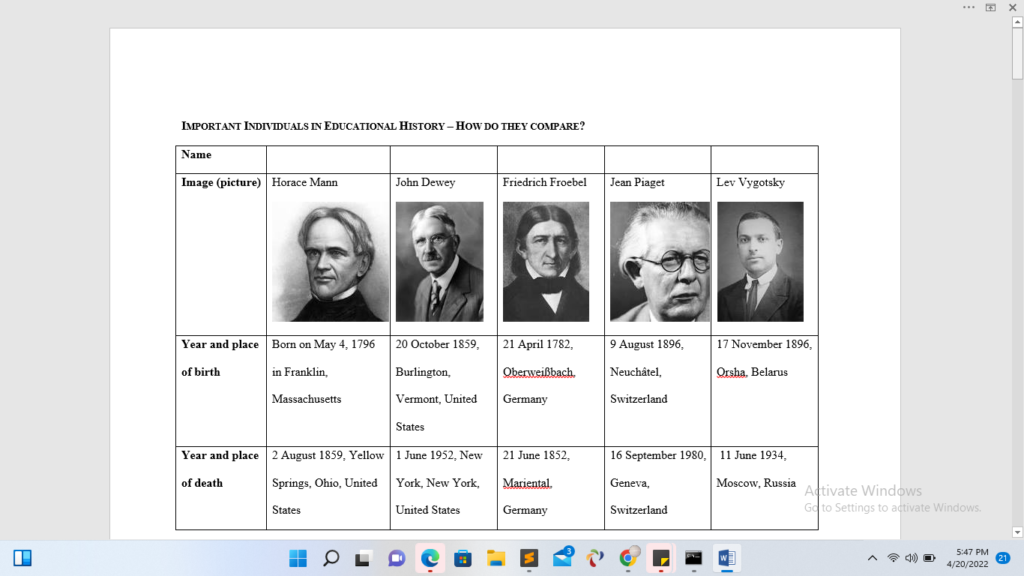Image resolution: width=1024 pixels, height=576 pixels.
Task: Click the vertical scrollbar down arrow
Action: tap(1017, 532)
